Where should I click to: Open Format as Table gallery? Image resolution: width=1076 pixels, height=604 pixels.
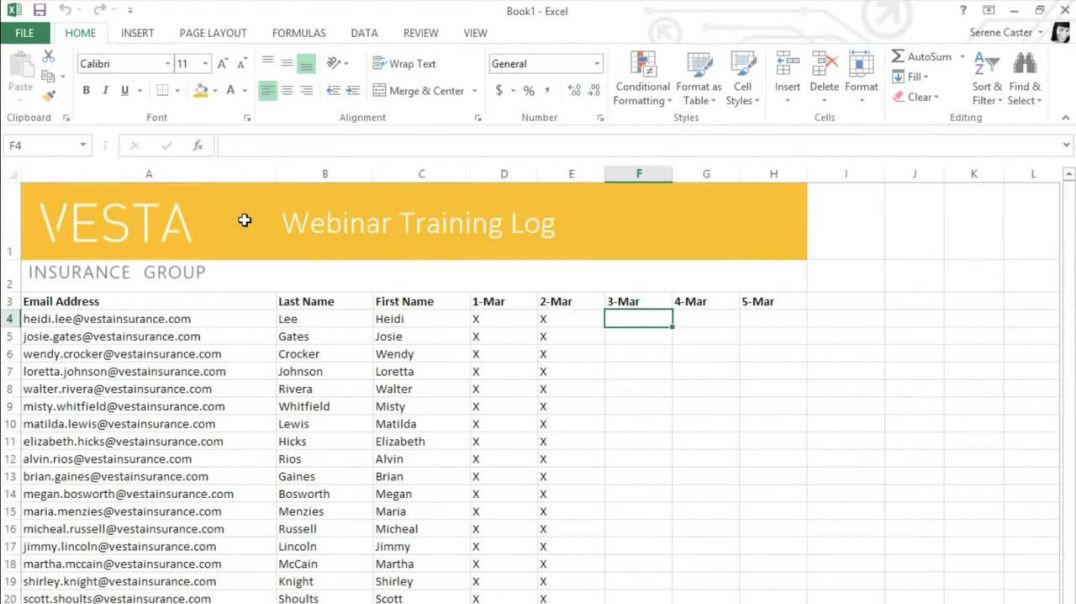[699, 79]
